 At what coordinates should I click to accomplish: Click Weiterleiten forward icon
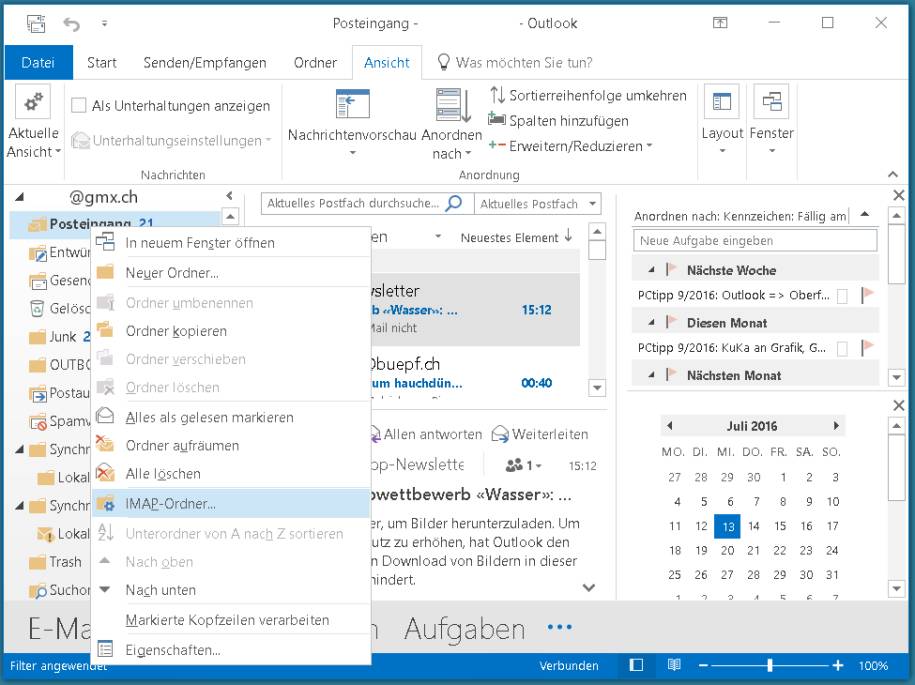click(500, 434)
